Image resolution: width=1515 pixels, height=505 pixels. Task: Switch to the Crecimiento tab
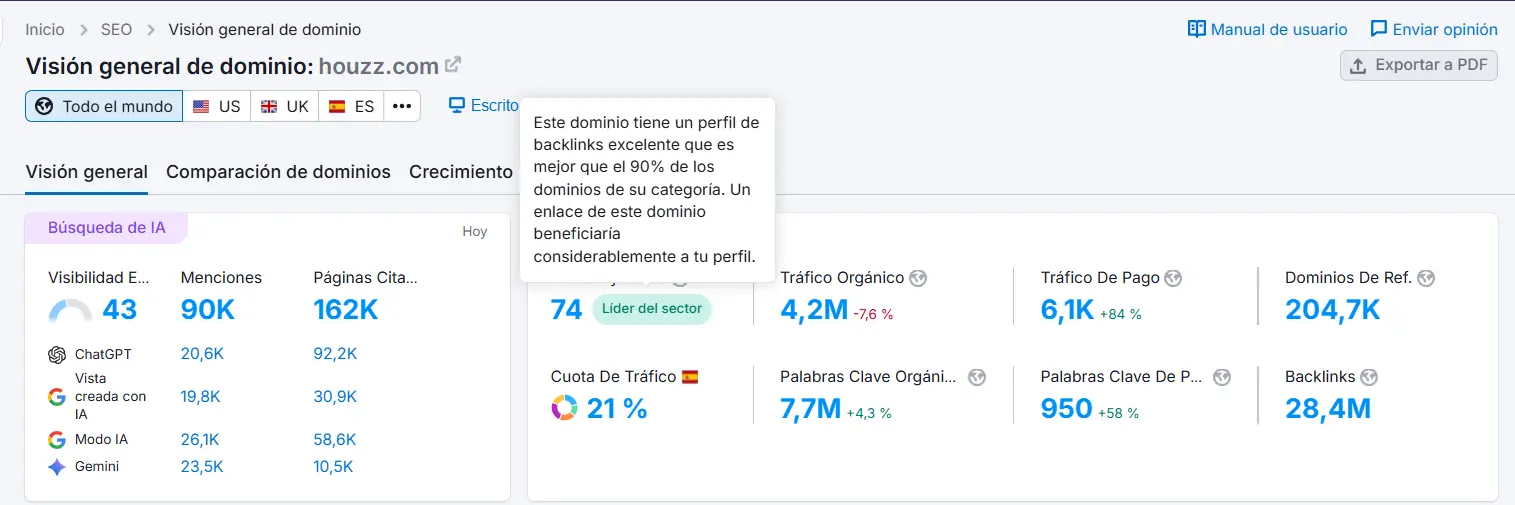pos(461,172)
